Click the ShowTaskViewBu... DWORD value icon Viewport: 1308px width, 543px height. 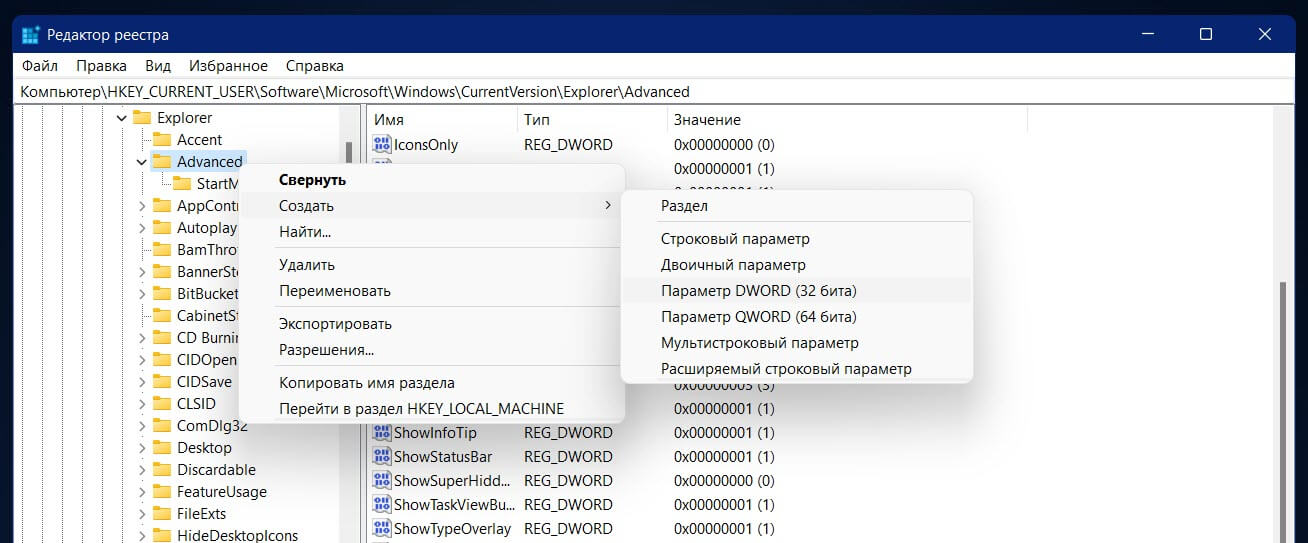[x=382, y=505]
